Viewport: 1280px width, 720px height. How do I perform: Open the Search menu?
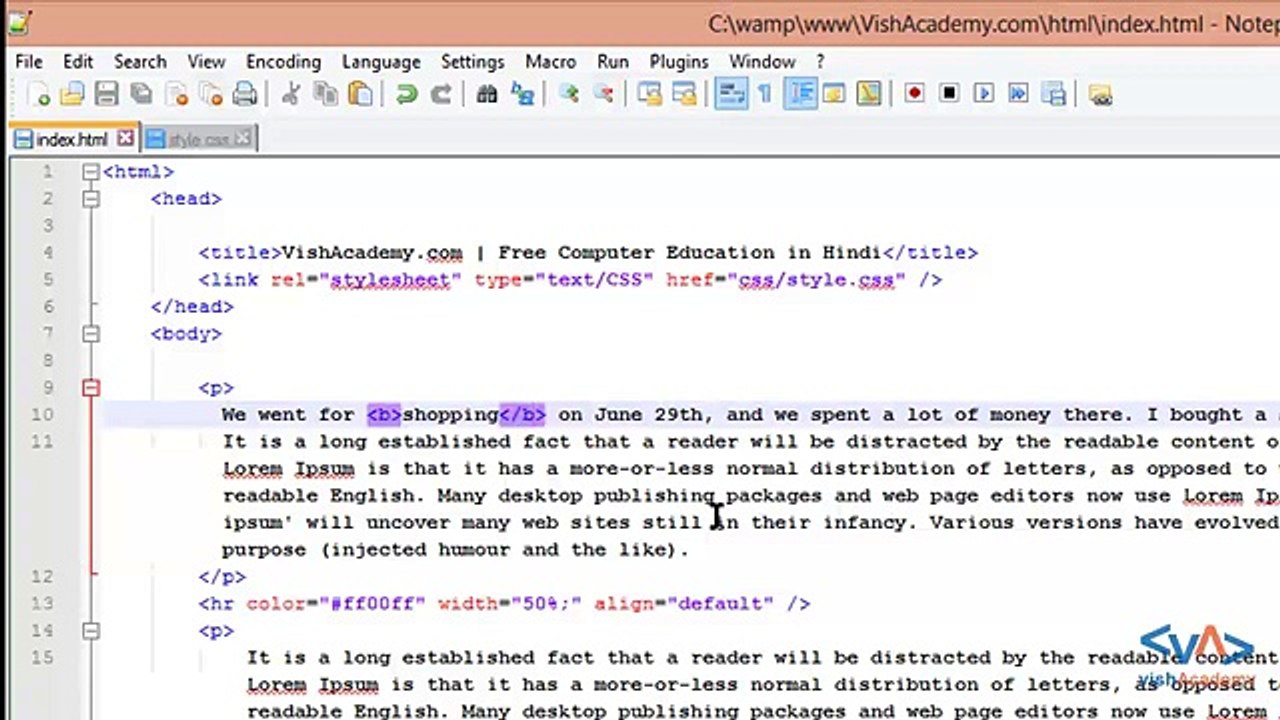click(x=140, y=62)
